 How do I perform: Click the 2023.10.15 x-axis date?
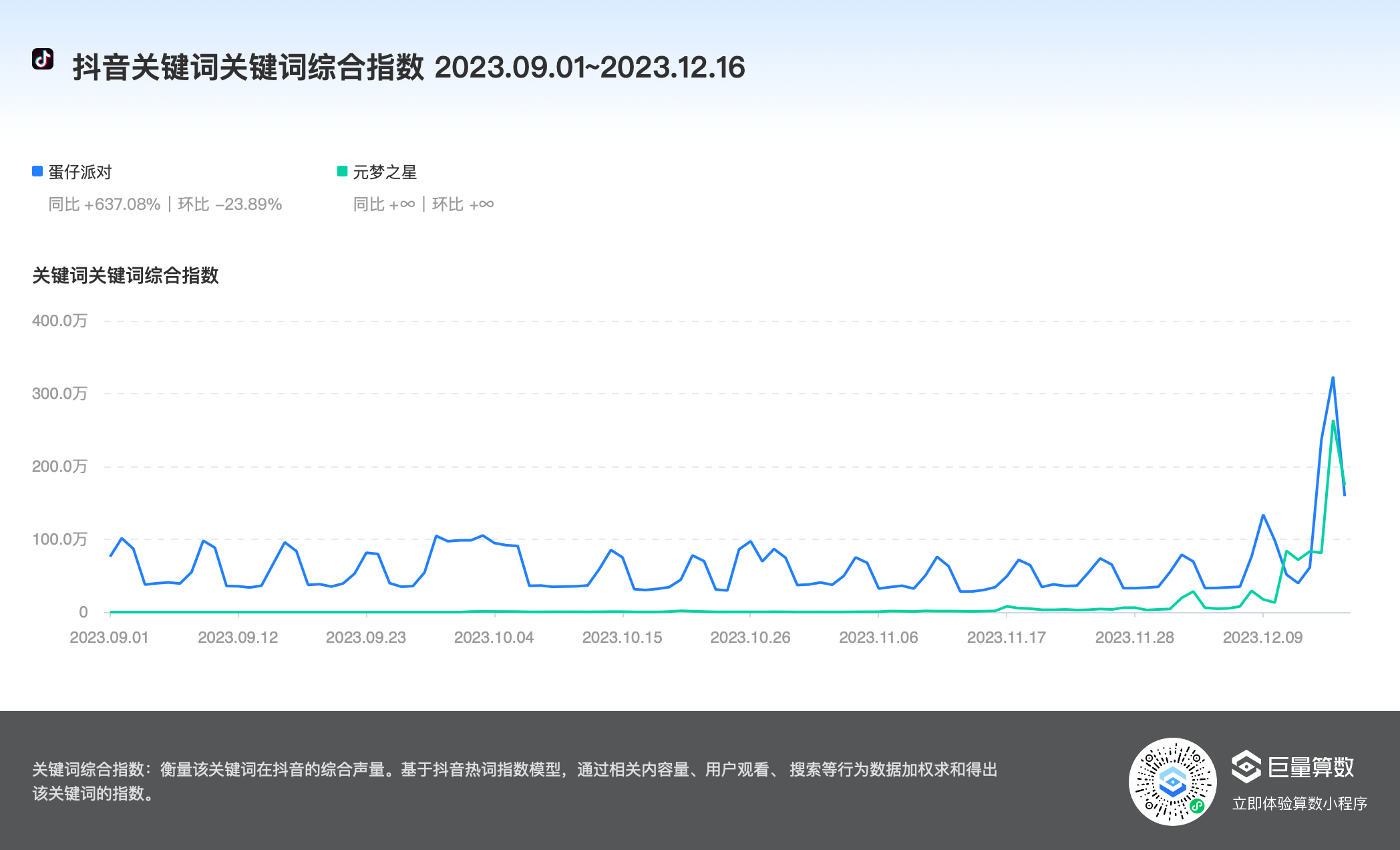pyautogui.click(x=623, y=637)
